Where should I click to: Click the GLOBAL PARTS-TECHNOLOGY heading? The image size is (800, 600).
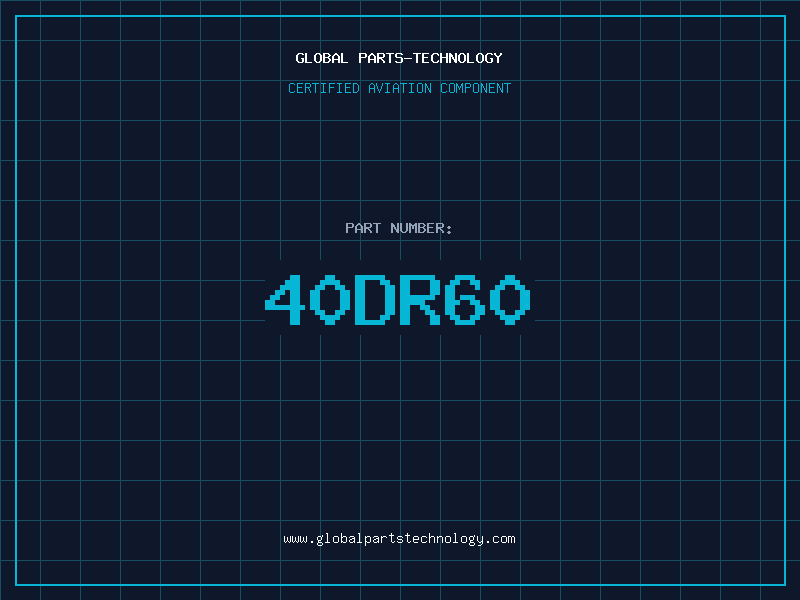tap(399, 58)
